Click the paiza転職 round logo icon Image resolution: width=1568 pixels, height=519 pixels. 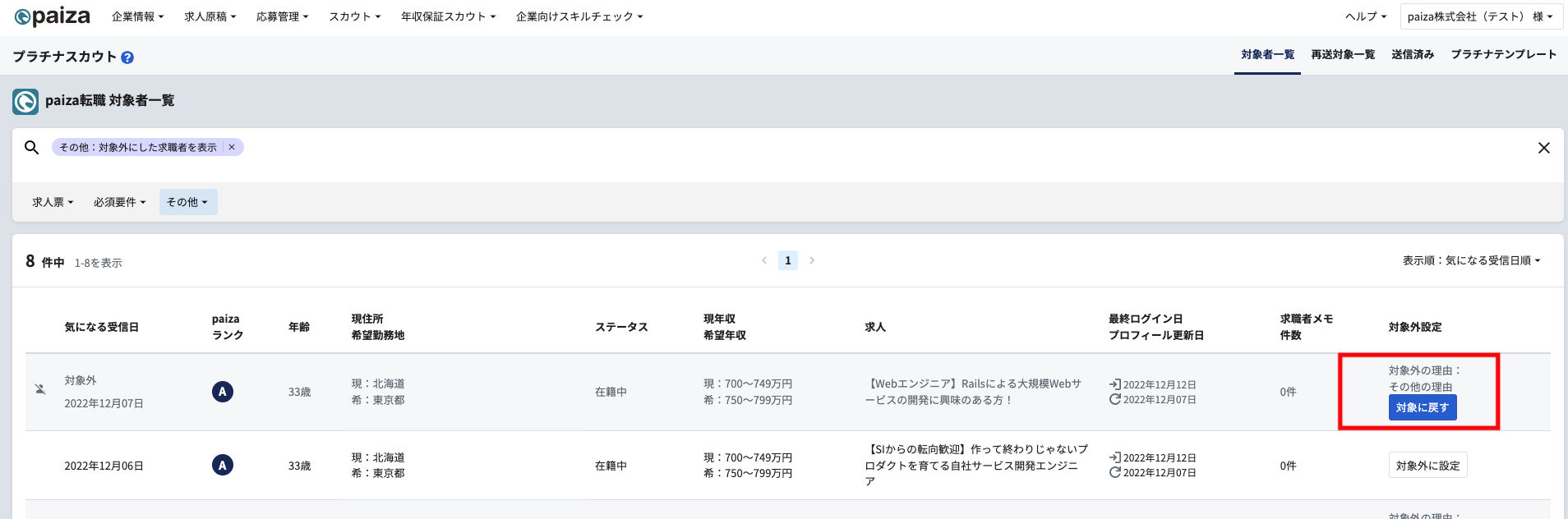click(25, 102)
